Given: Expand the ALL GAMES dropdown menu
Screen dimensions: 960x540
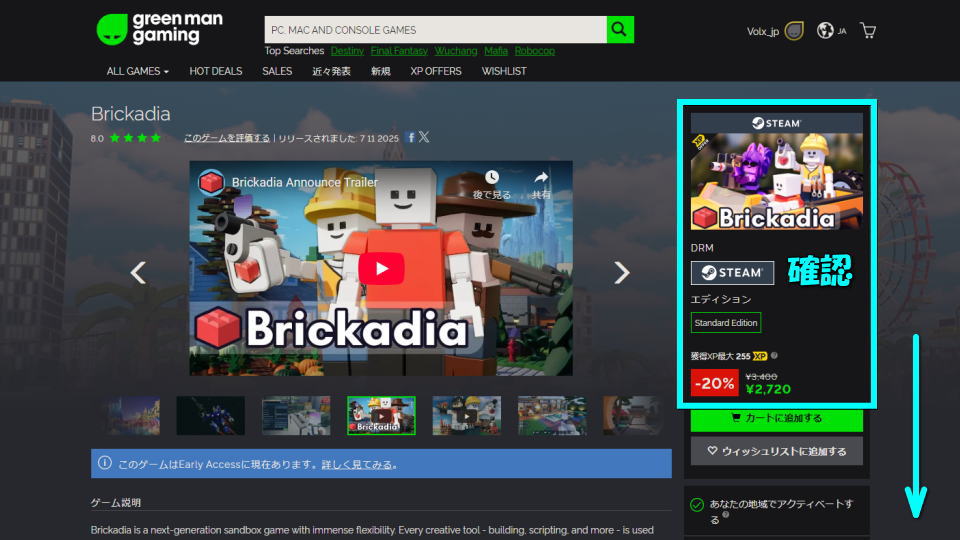Looking at the screenshot, I should [x=137, y=71].
